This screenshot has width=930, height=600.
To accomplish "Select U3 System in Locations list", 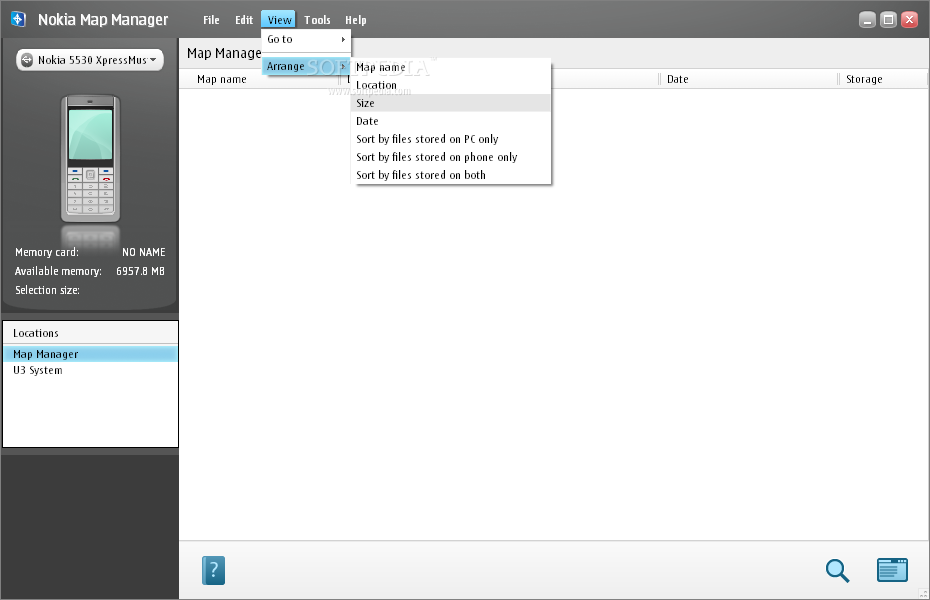I will (x=90, y=370).
